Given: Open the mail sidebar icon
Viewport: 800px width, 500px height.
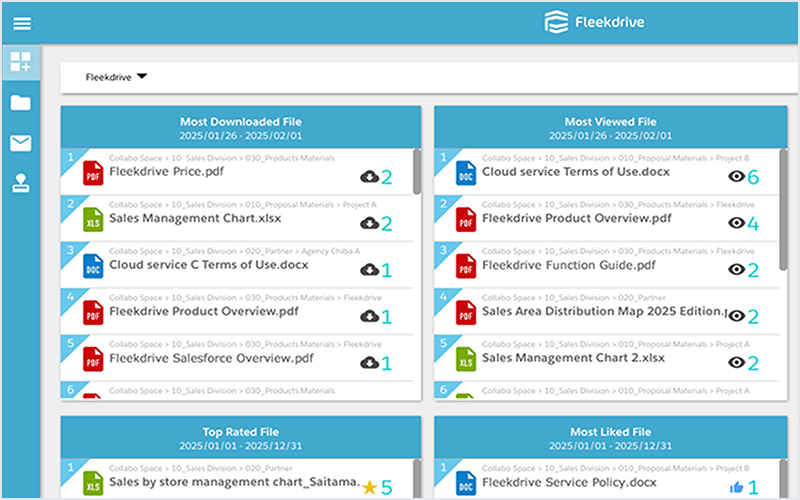Looking at the screenshot, I should click(x=20, y=143).
